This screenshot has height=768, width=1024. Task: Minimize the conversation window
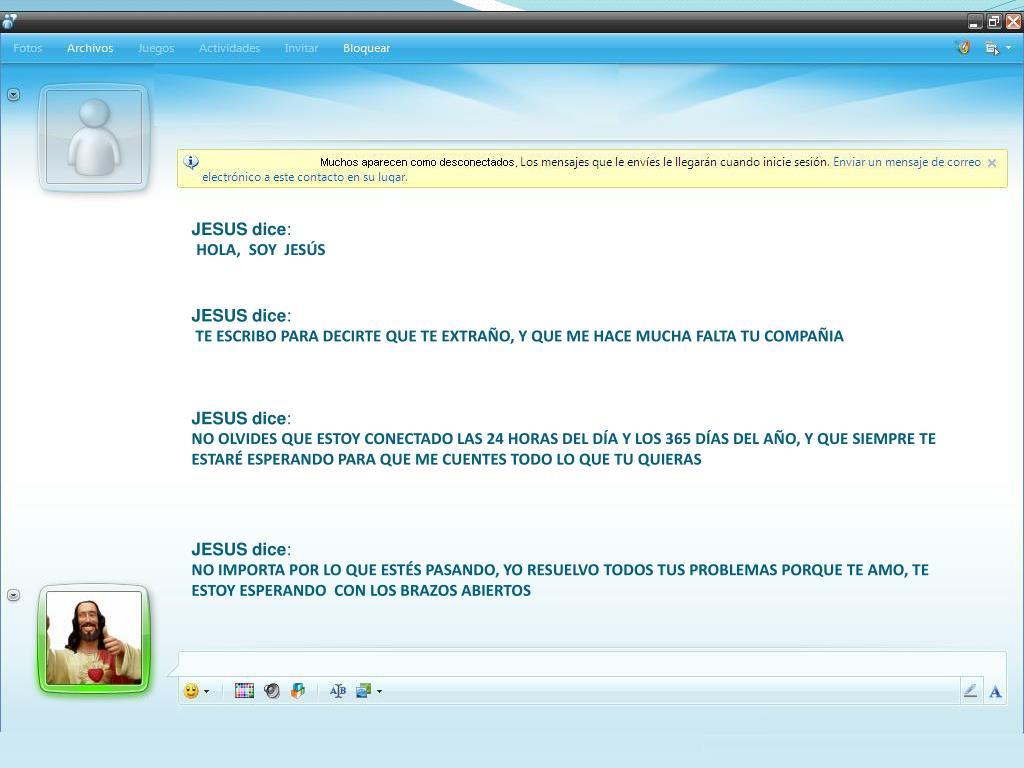pyautogui.click(x=974, y=22)
